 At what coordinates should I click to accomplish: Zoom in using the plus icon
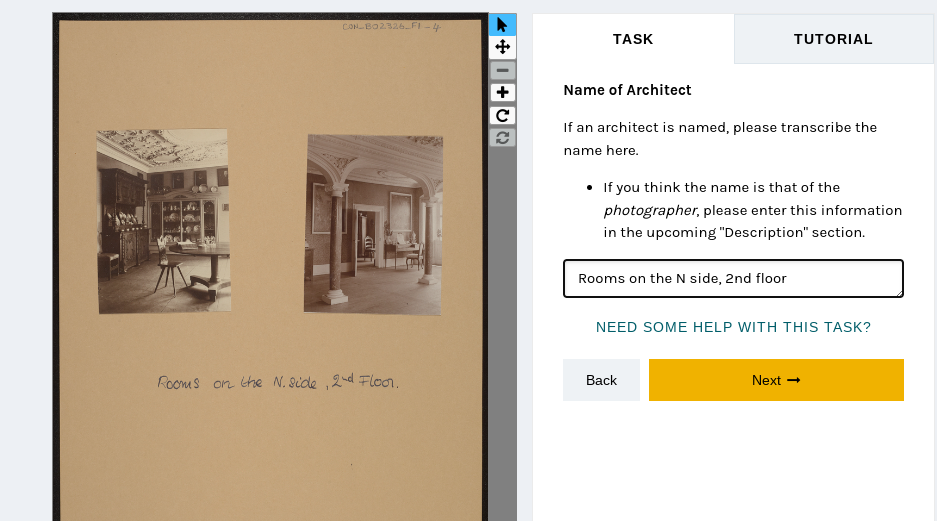[x=503, y=93]
